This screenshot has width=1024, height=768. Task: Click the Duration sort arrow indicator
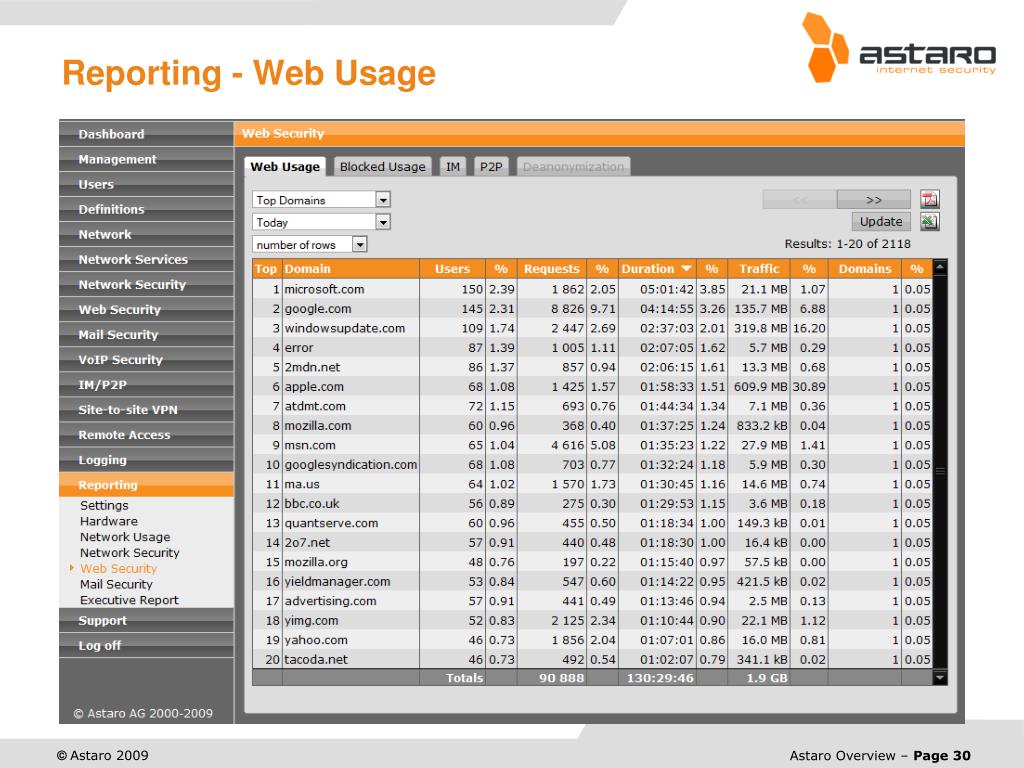tap(686, 268)
